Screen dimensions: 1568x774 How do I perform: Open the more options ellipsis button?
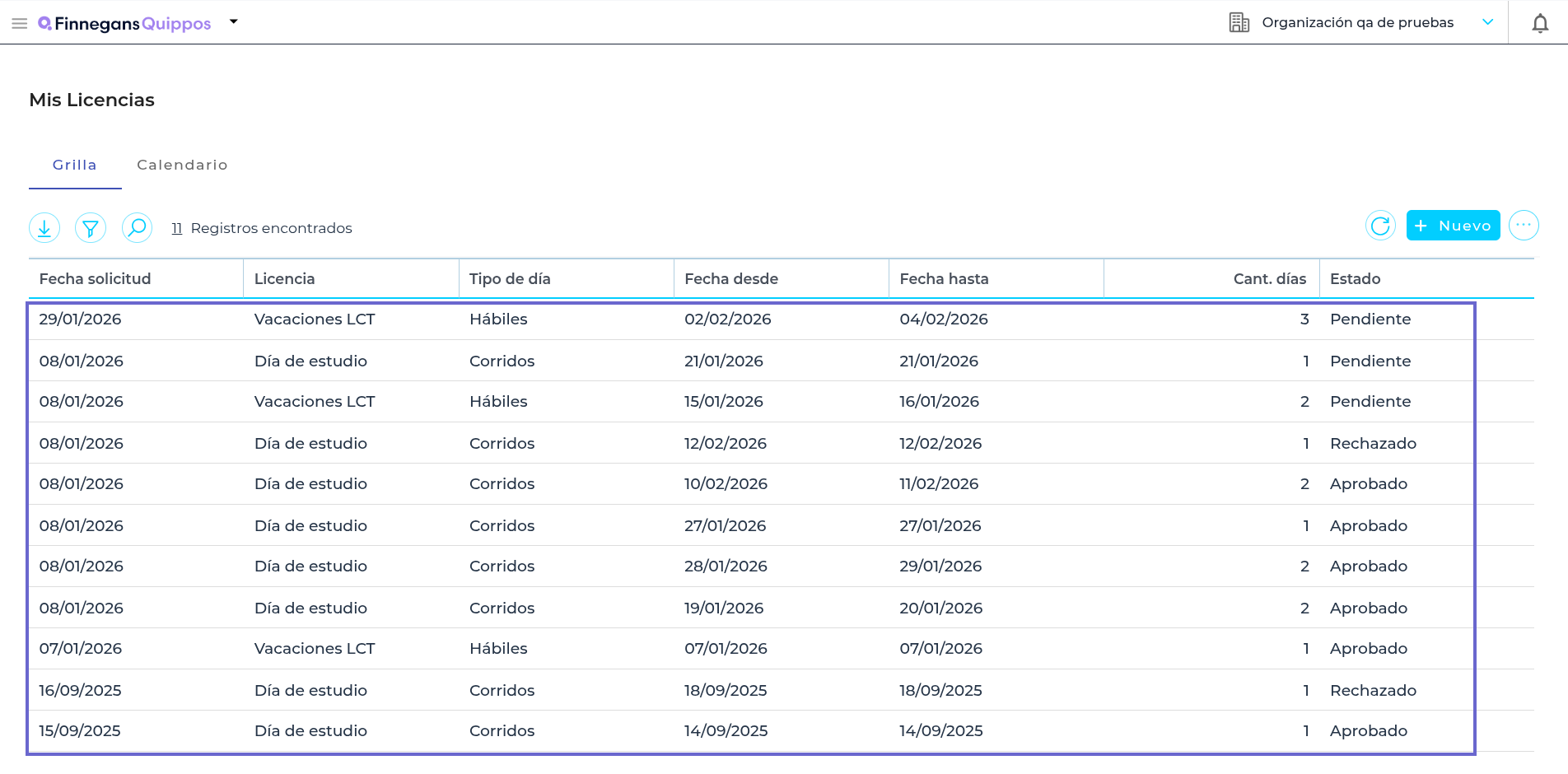(x=1524, y=226)
